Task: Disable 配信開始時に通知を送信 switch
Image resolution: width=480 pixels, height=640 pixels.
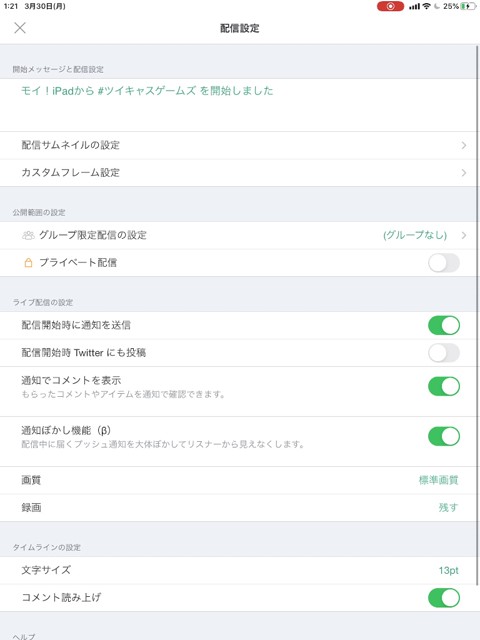Action: click(x=444, y=325)
